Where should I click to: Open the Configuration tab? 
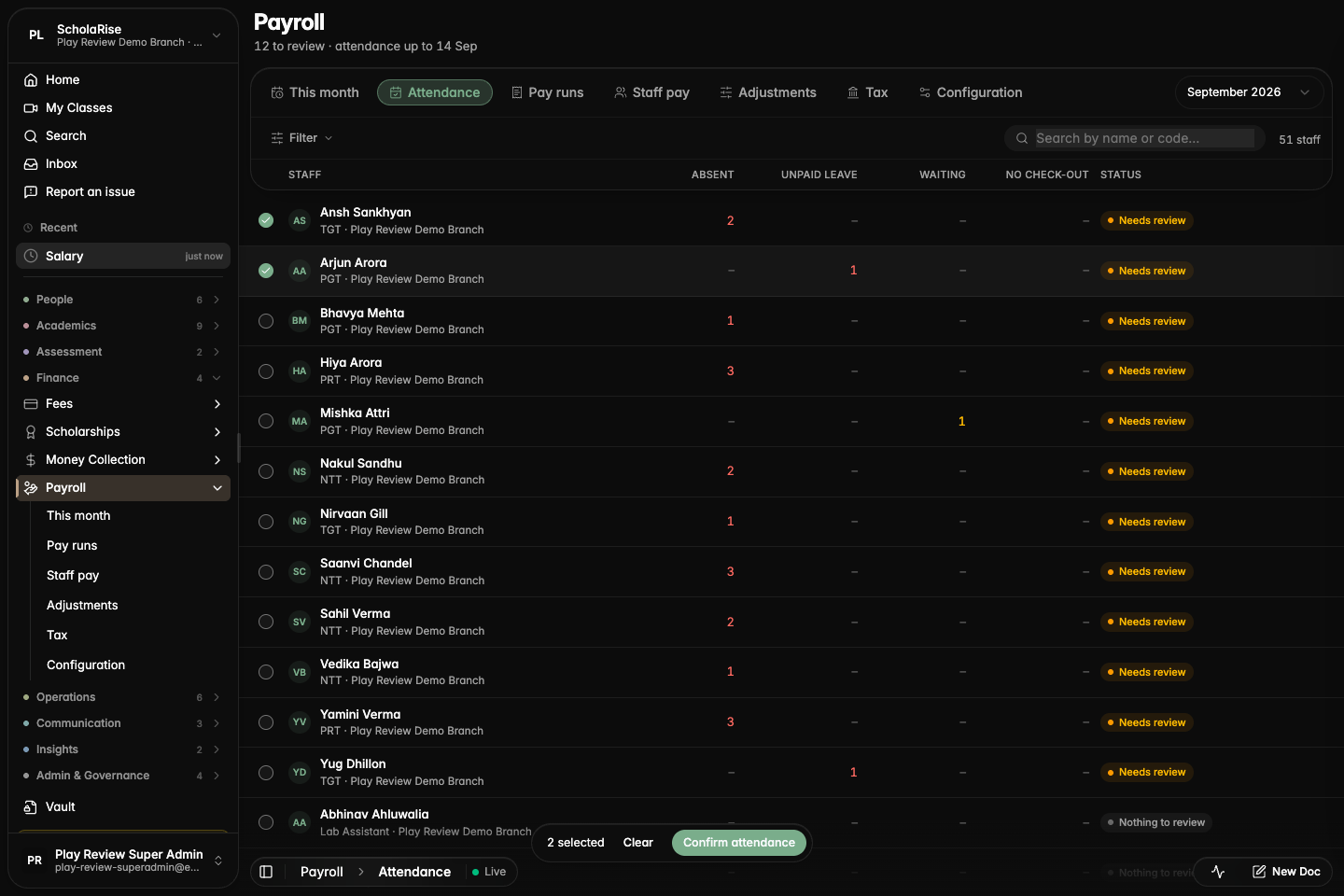pos(971,92)
